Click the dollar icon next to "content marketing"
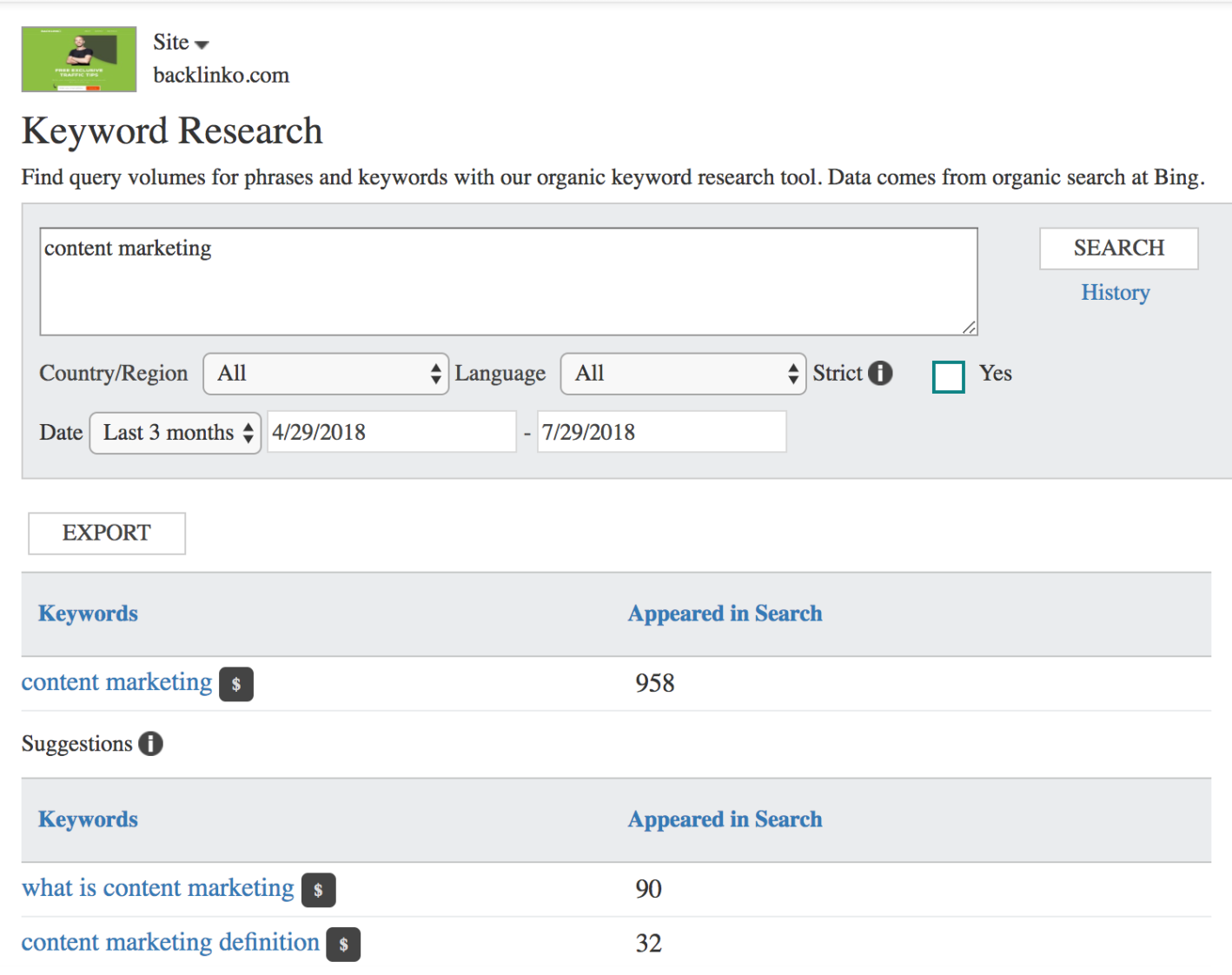The height and width of the screenshot is (975, 1232). click(235, 684)
